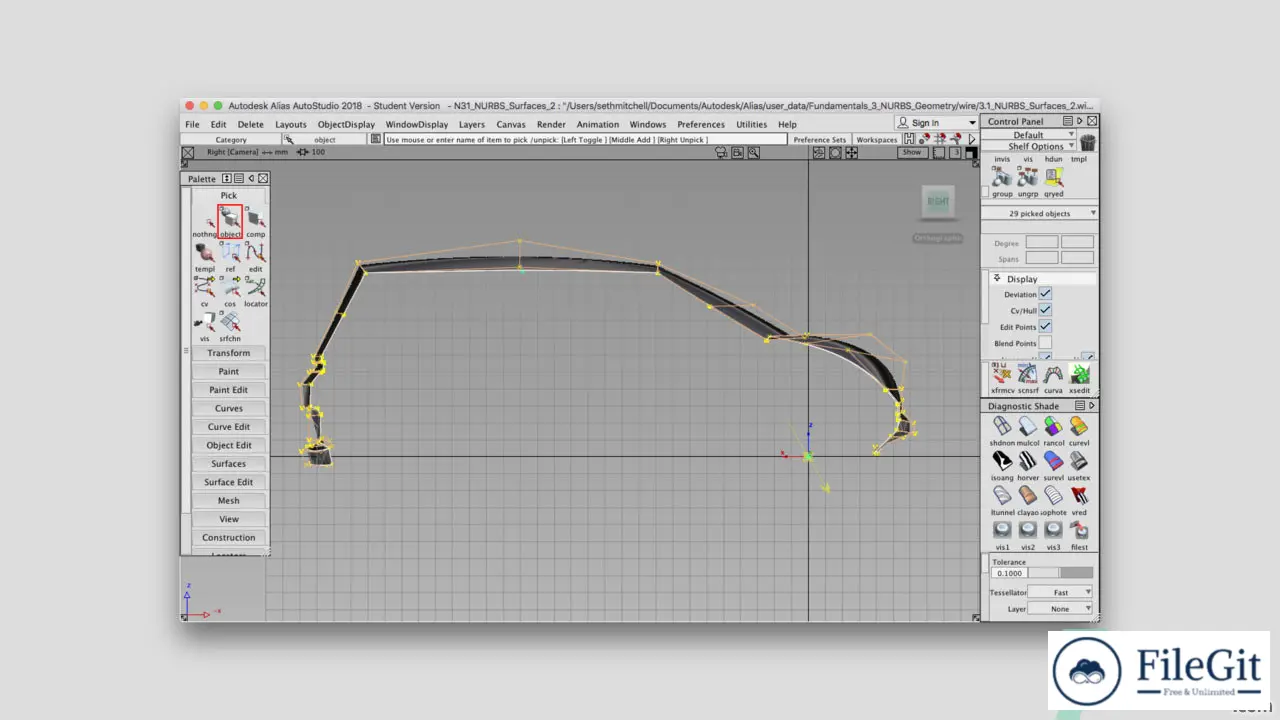
Task: Open the ObjectDisplay menu
Action: 346,125
